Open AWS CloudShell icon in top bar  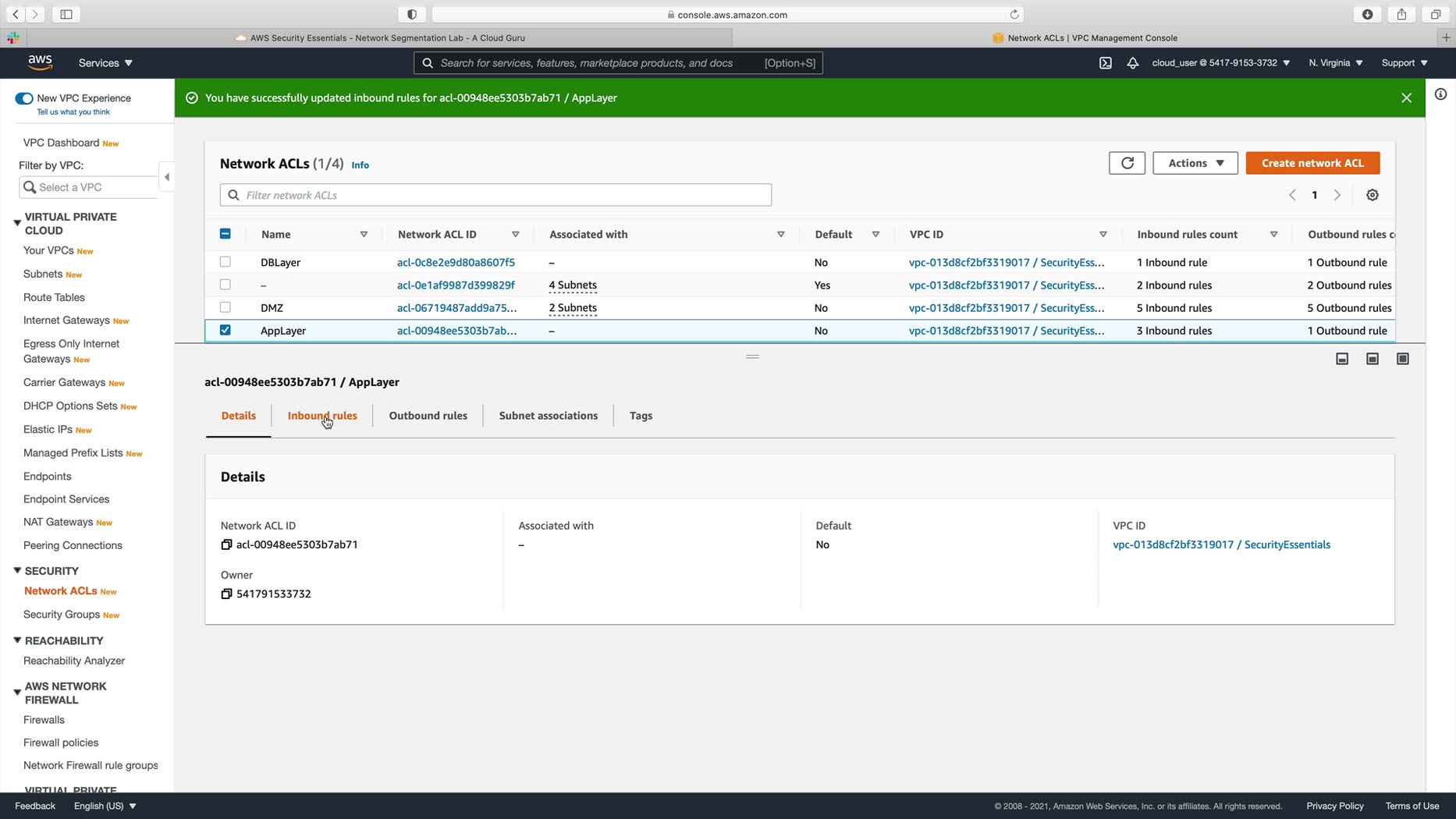tap(1105, 63)
